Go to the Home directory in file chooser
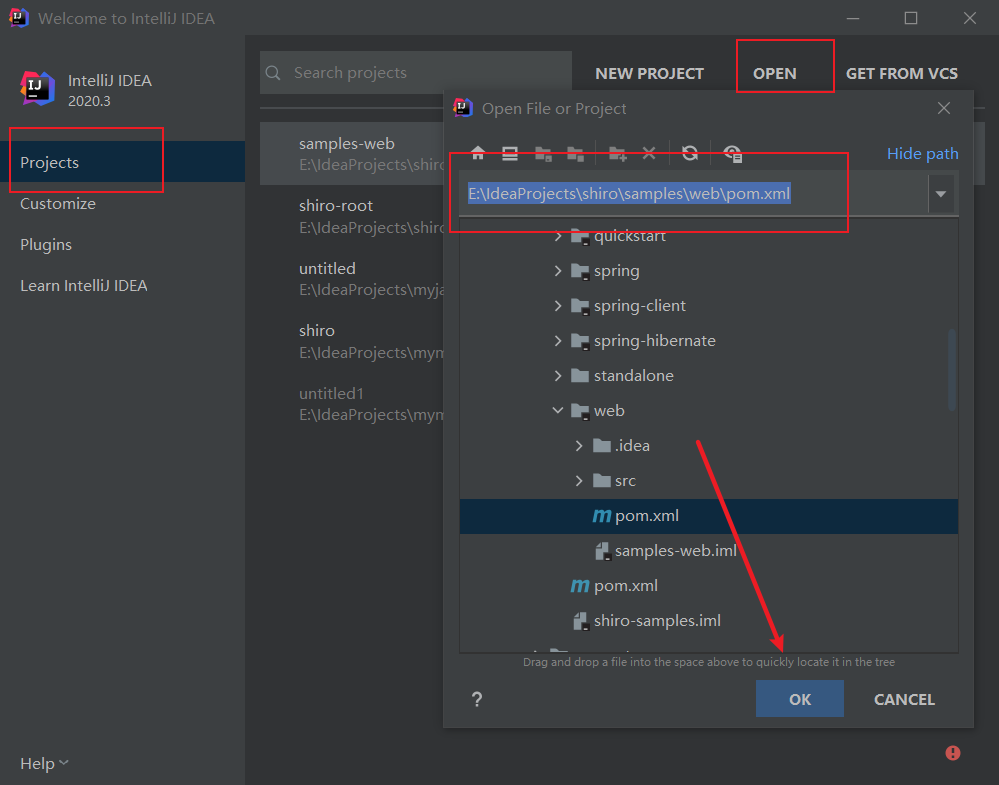The width and height of the screenshot is (999, 785). coord(478,153)
